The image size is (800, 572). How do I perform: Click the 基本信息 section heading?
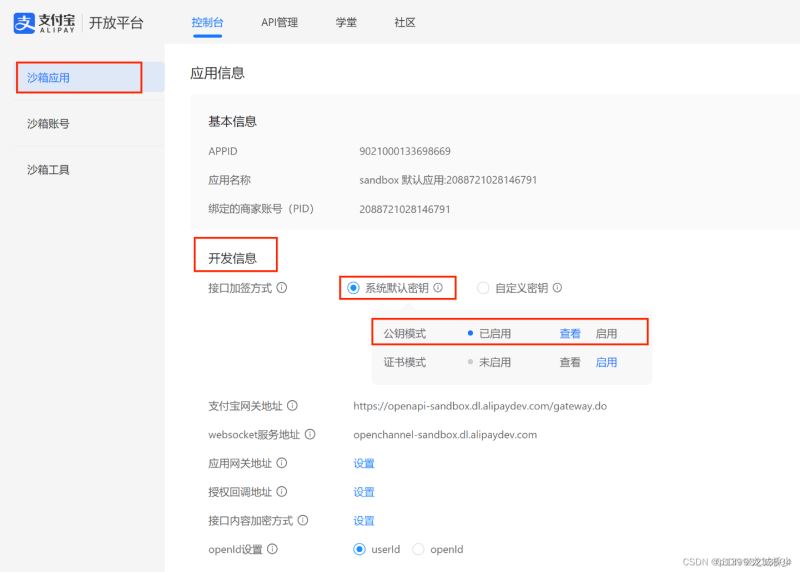pos(232,121)
